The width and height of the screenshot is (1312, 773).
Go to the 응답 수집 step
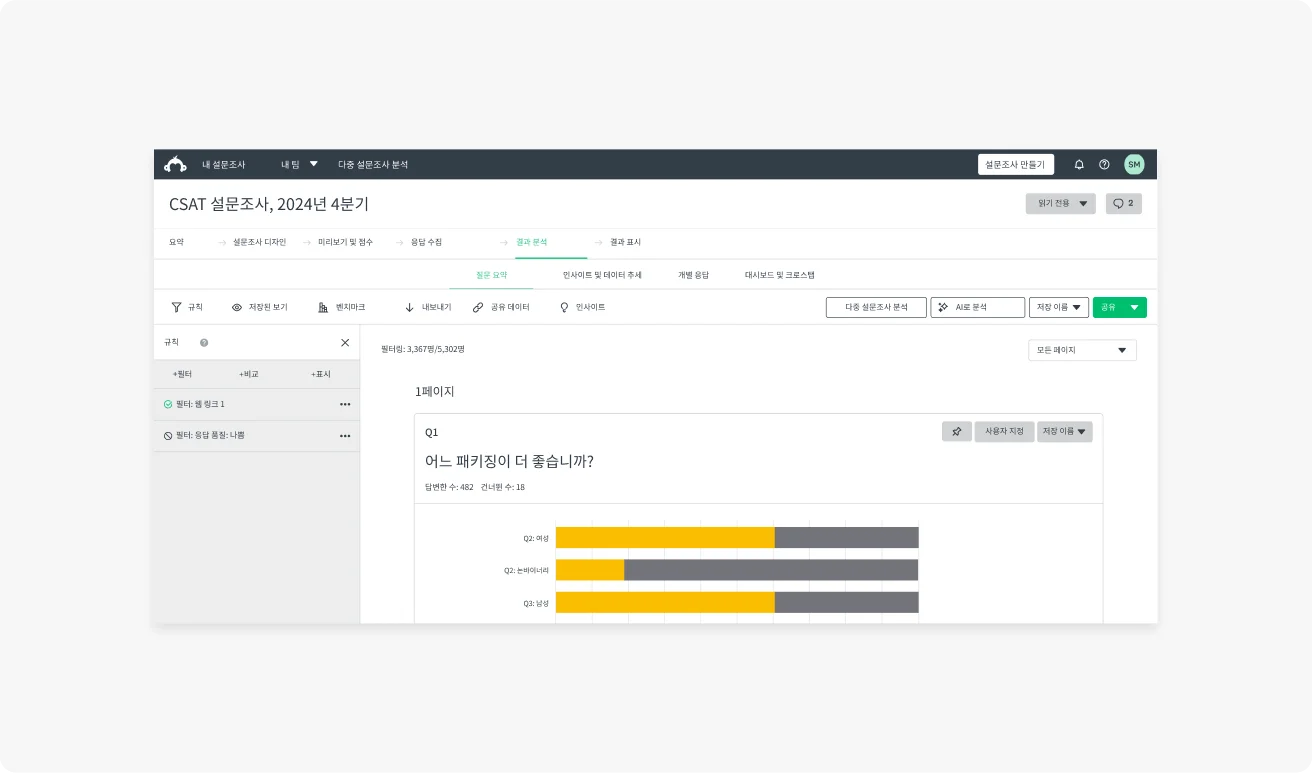click(426, 242)
